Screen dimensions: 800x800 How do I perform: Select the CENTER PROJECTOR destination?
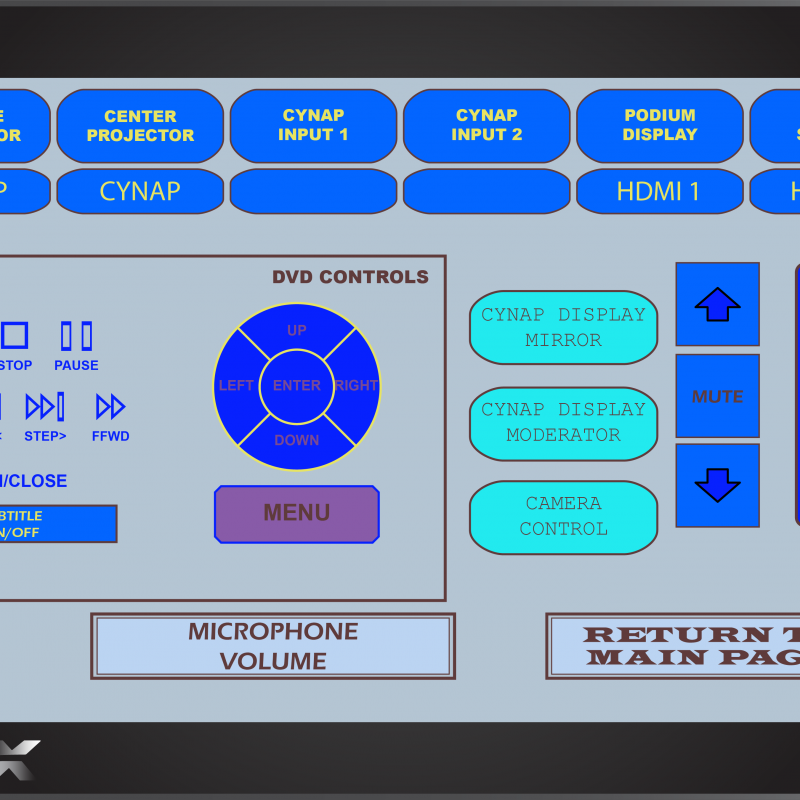(x=140, y=126)
